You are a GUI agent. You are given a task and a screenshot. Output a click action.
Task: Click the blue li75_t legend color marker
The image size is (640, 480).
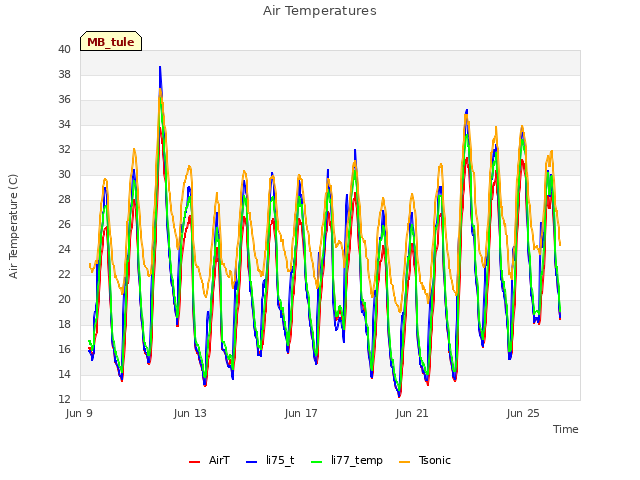[x=251, y=462]
